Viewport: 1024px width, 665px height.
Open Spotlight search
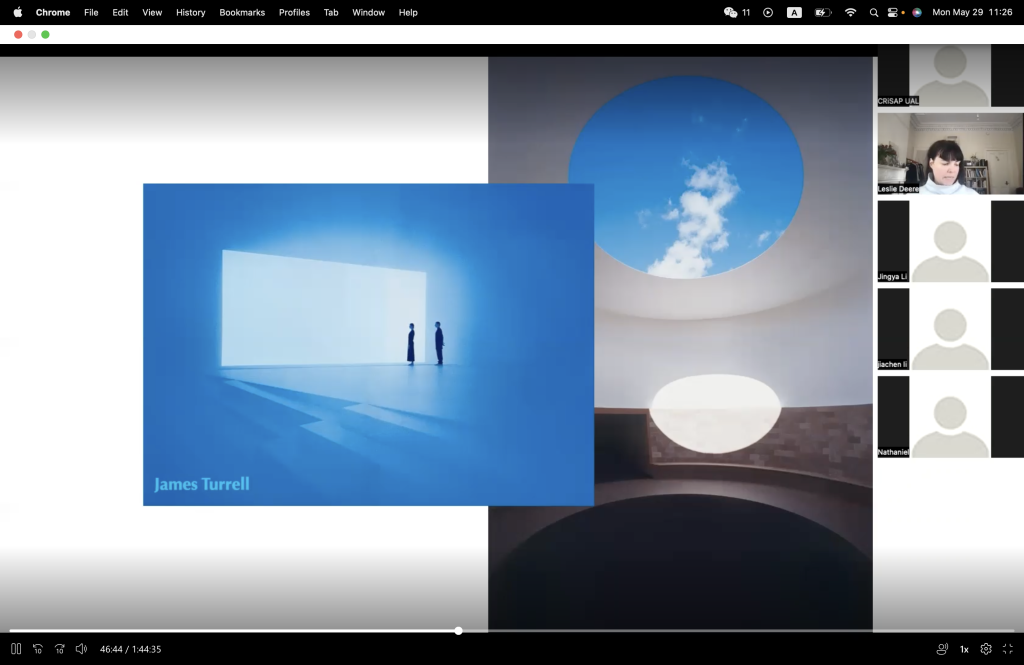(874, 12)
